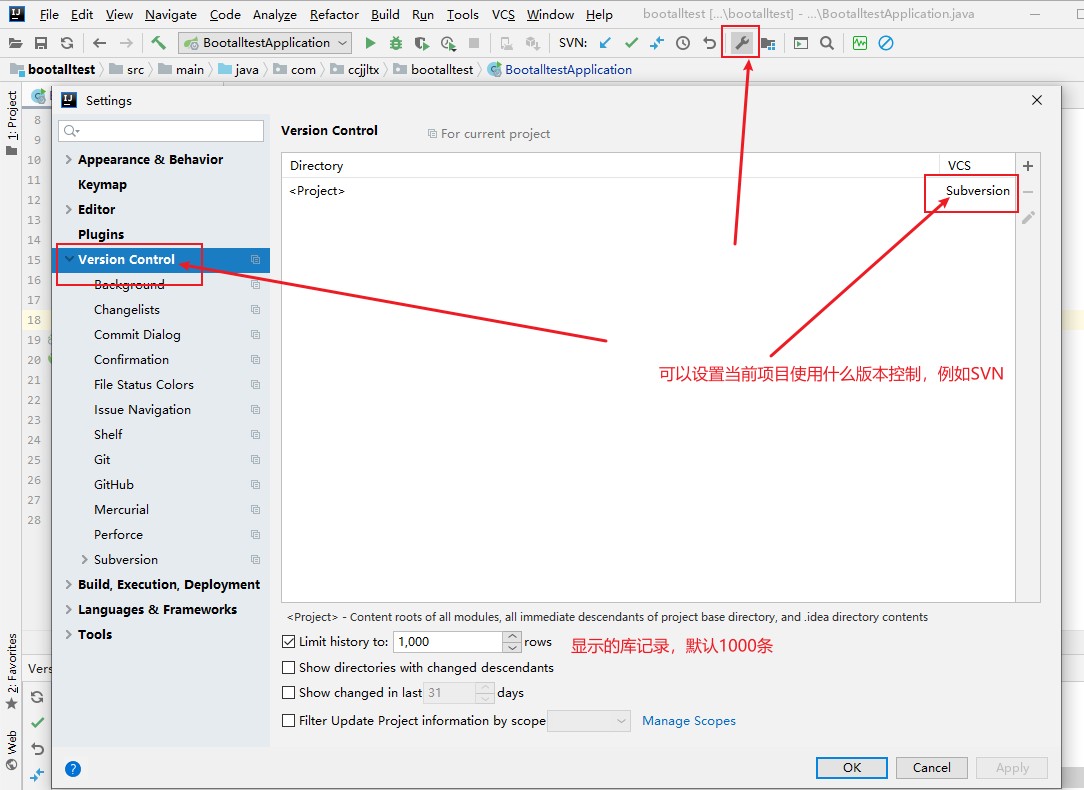This screenshot has height=790, width=1084.
Task: Open Settings via the wrench toolbar icon
Action: click(741, 43)
